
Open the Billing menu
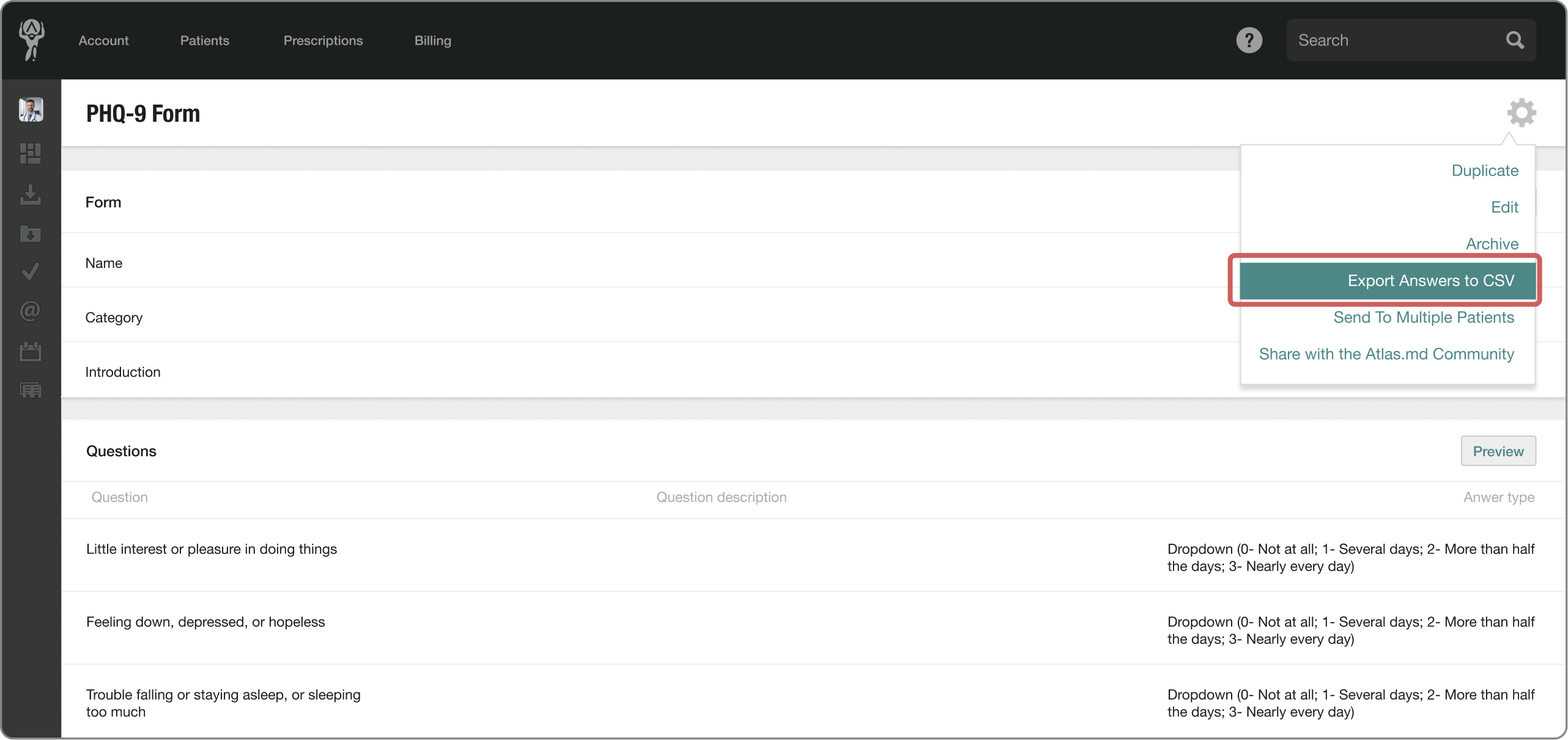click(x=432, y=40)
